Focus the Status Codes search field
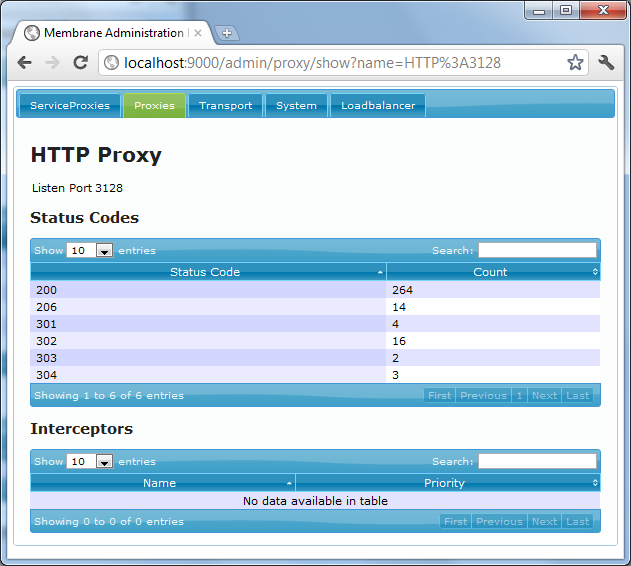The width and height of the screenshot is (631, 566). (x=537, y=250)
